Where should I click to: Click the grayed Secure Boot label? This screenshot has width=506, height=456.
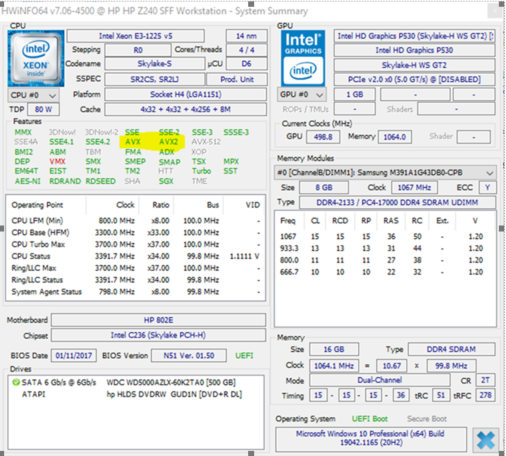(427, 419)
